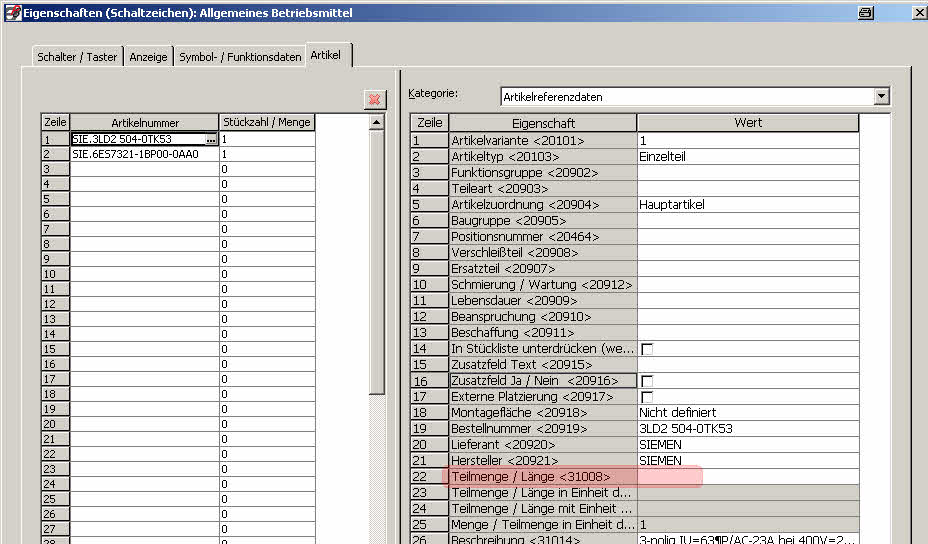Screen dimensions: 928x544
Task: Select 'Teilmenge / Länge in Einheit d...' row
Action: click(543, 492)
